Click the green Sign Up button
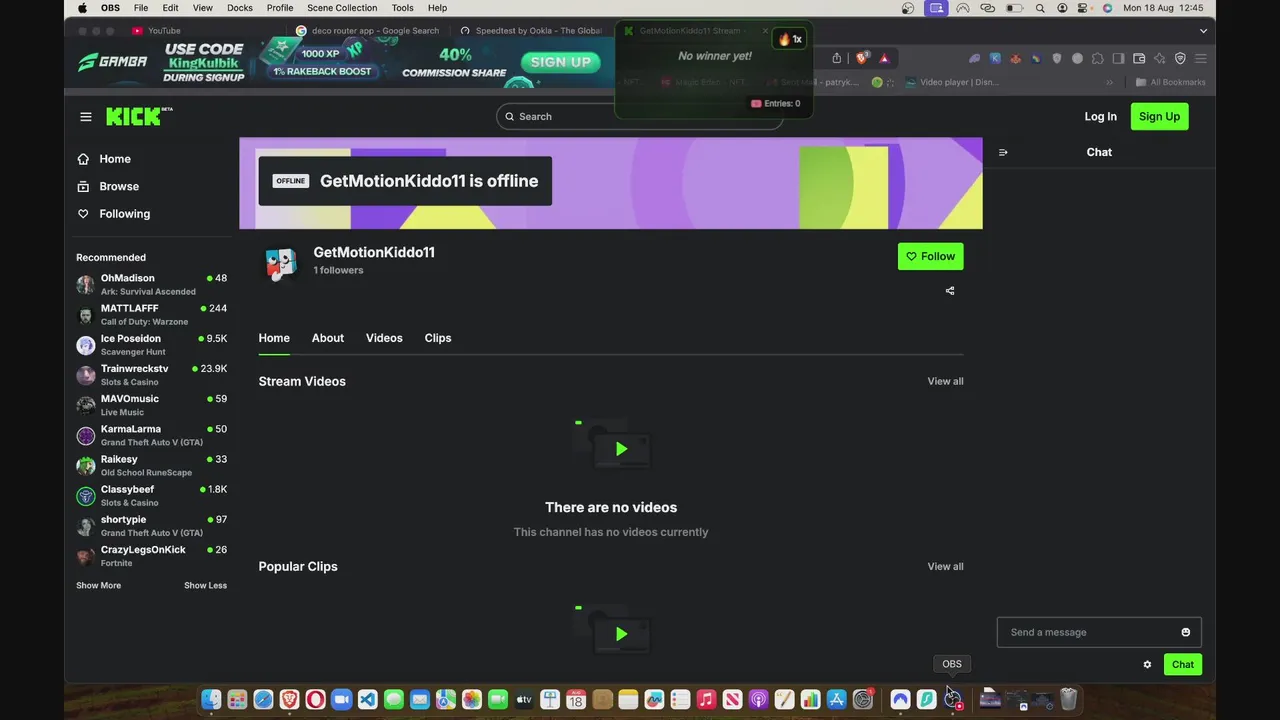This screenshot has height=720, width=1280. tap(1159, 116)
